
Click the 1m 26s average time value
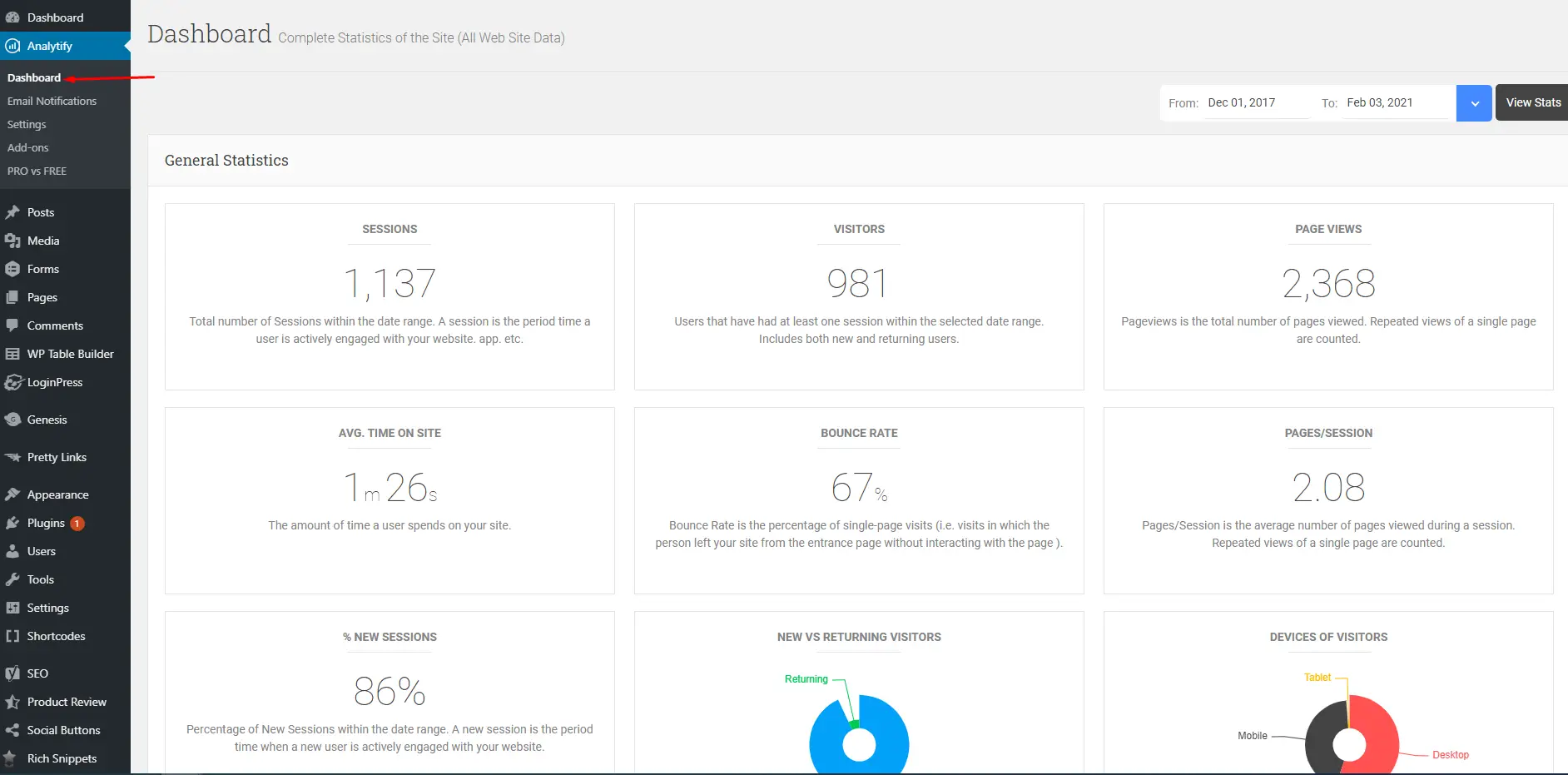tap(390, 487)
